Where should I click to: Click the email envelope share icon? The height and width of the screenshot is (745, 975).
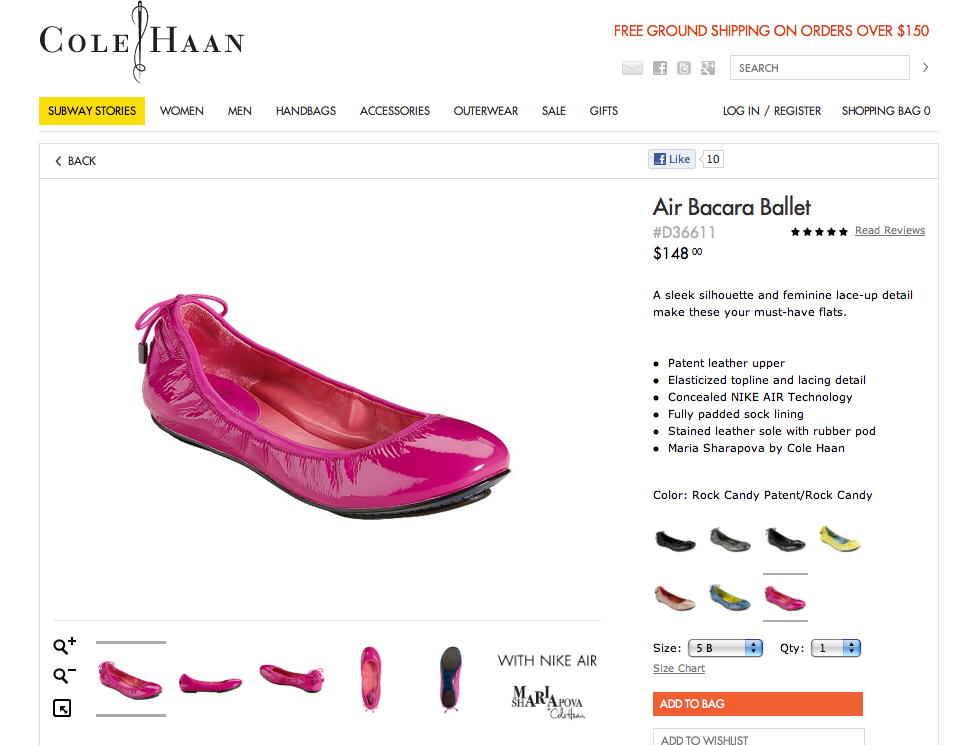tap(632, 68)
